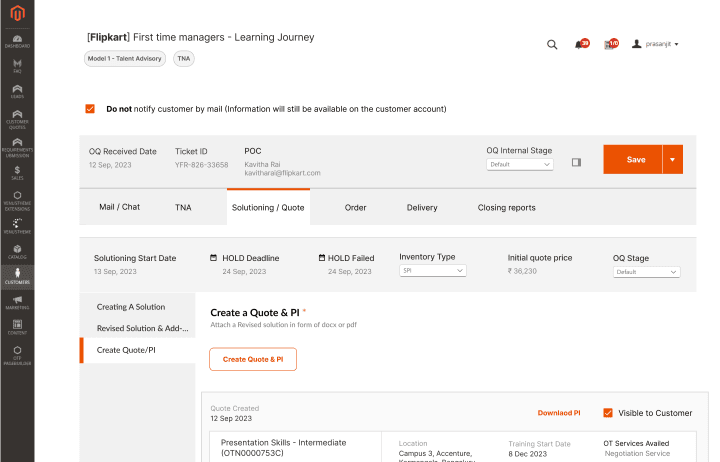720x462 pixels.
Task: Click the HOLD Failed calendar icon
Action: point(322,258)
